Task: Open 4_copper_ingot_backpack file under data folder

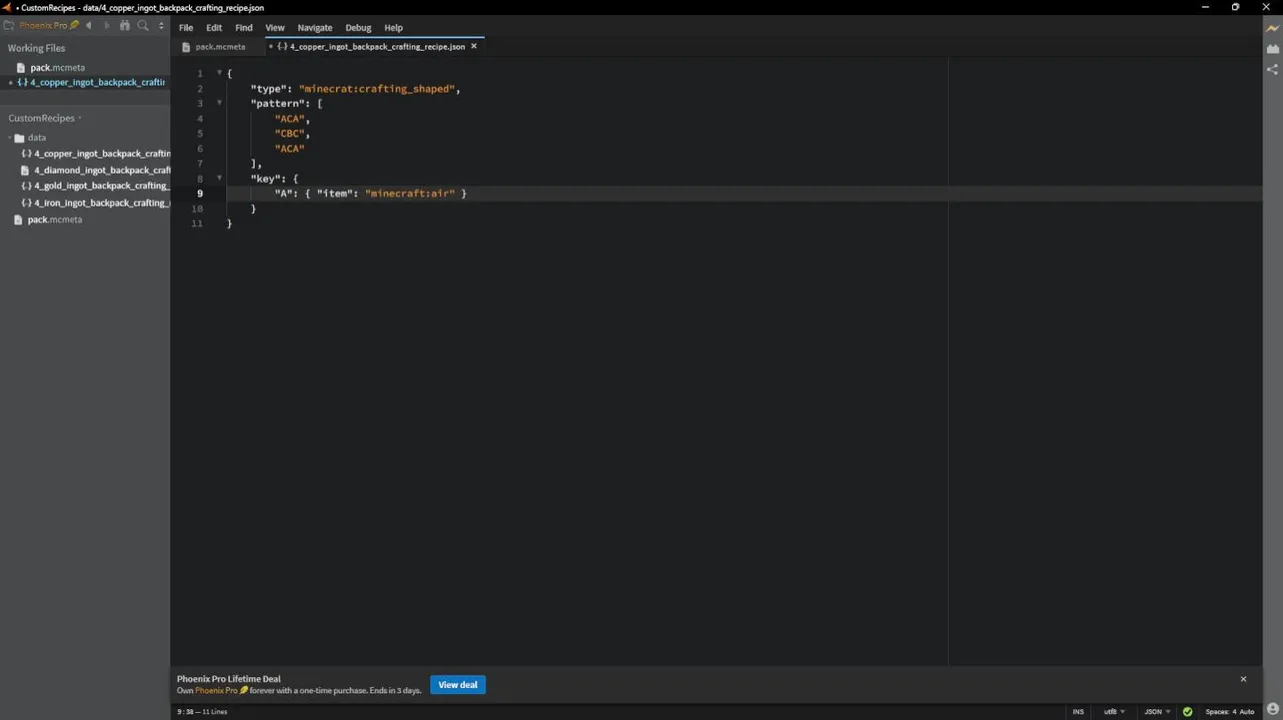Action: pos(102,154)
